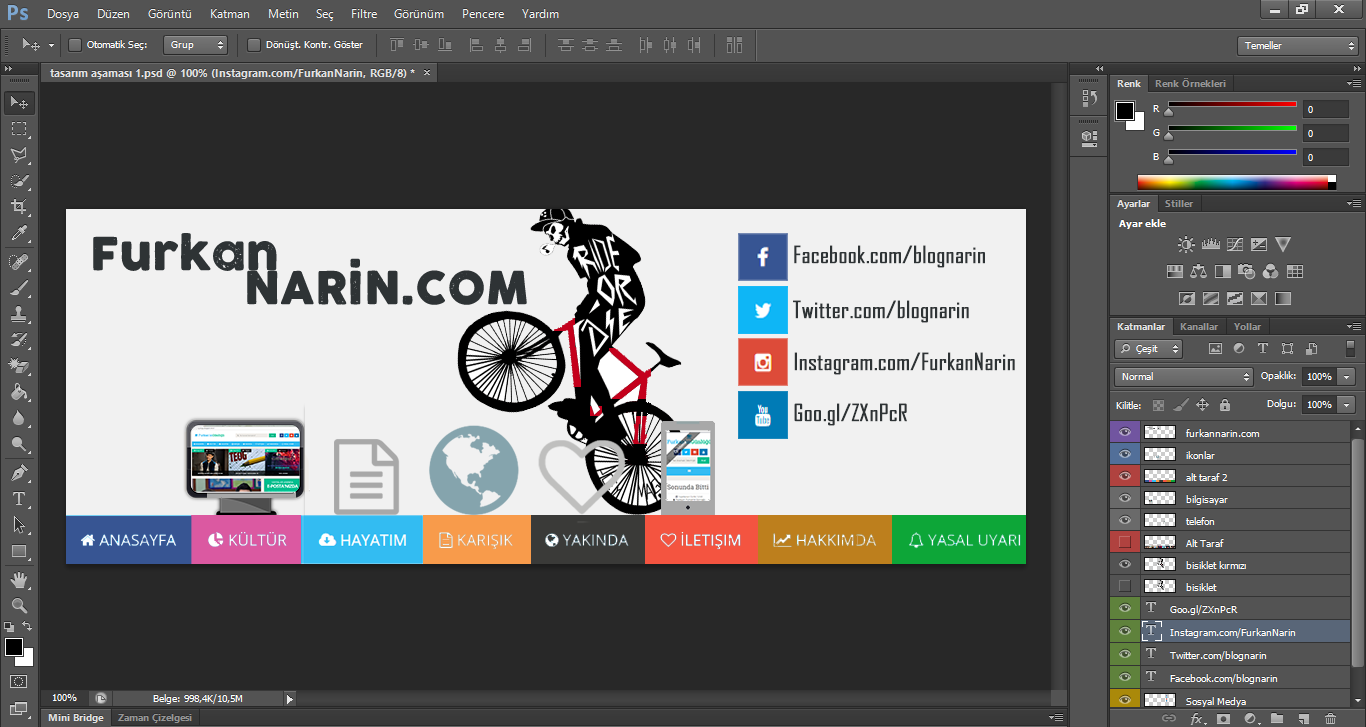The height and width of the screenshot is (727, 1366).
Task: Select the Polygonal Lasso tool
Action: 19,155
